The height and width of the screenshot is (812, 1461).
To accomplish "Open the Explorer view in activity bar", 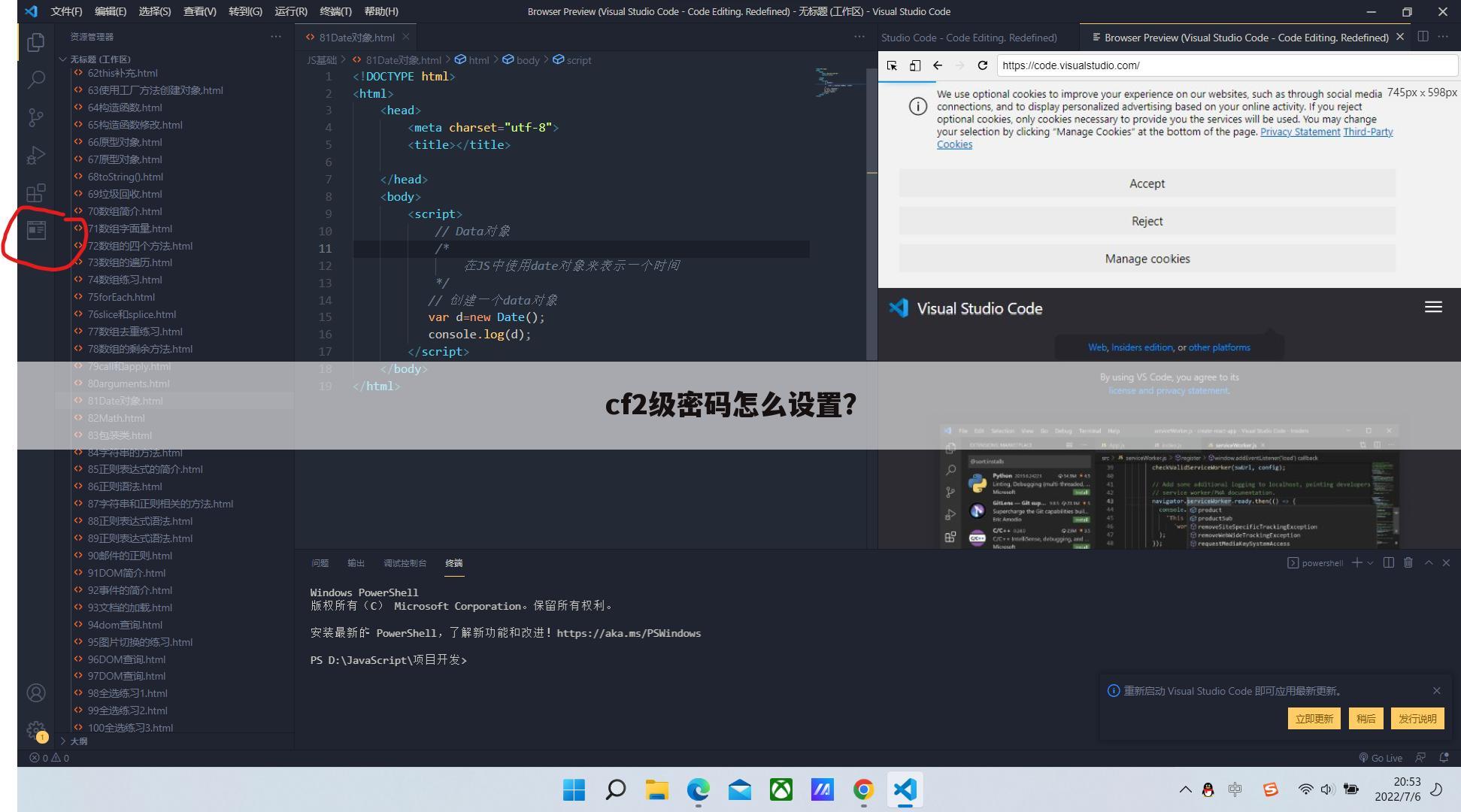I will click(x=35, y=42).
